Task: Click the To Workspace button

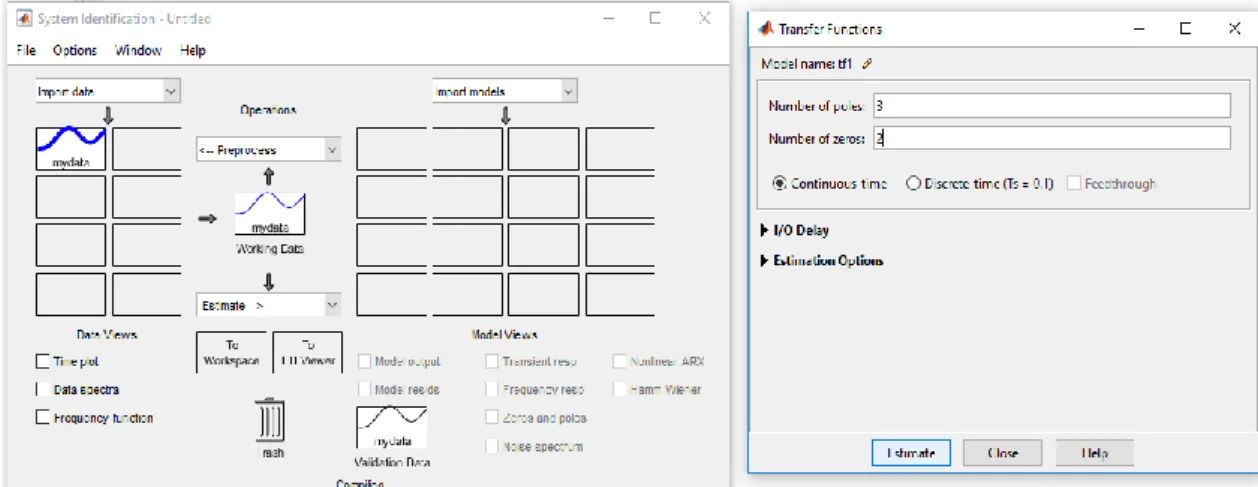Action: tap(232, 352)
